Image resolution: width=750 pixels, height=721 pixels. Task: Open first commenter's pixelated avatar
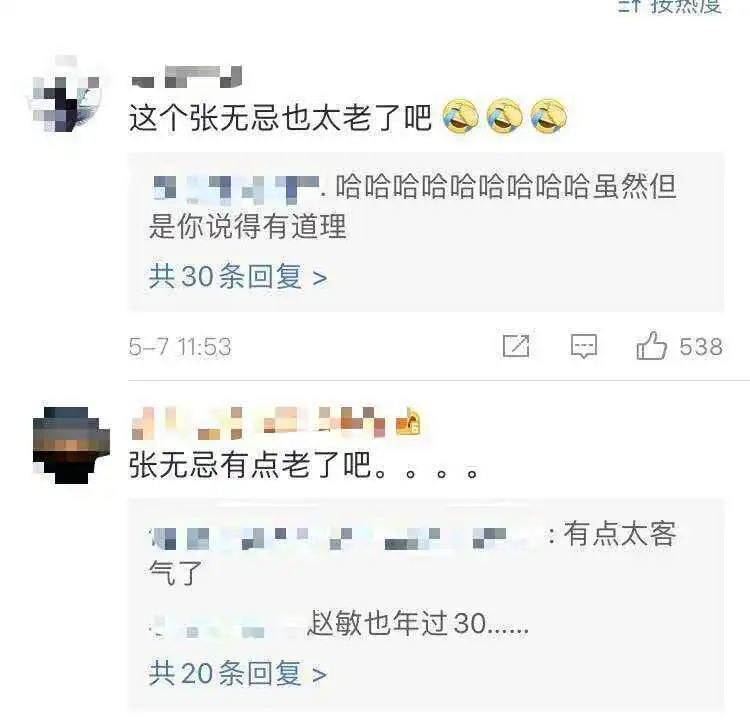point(66,95)
